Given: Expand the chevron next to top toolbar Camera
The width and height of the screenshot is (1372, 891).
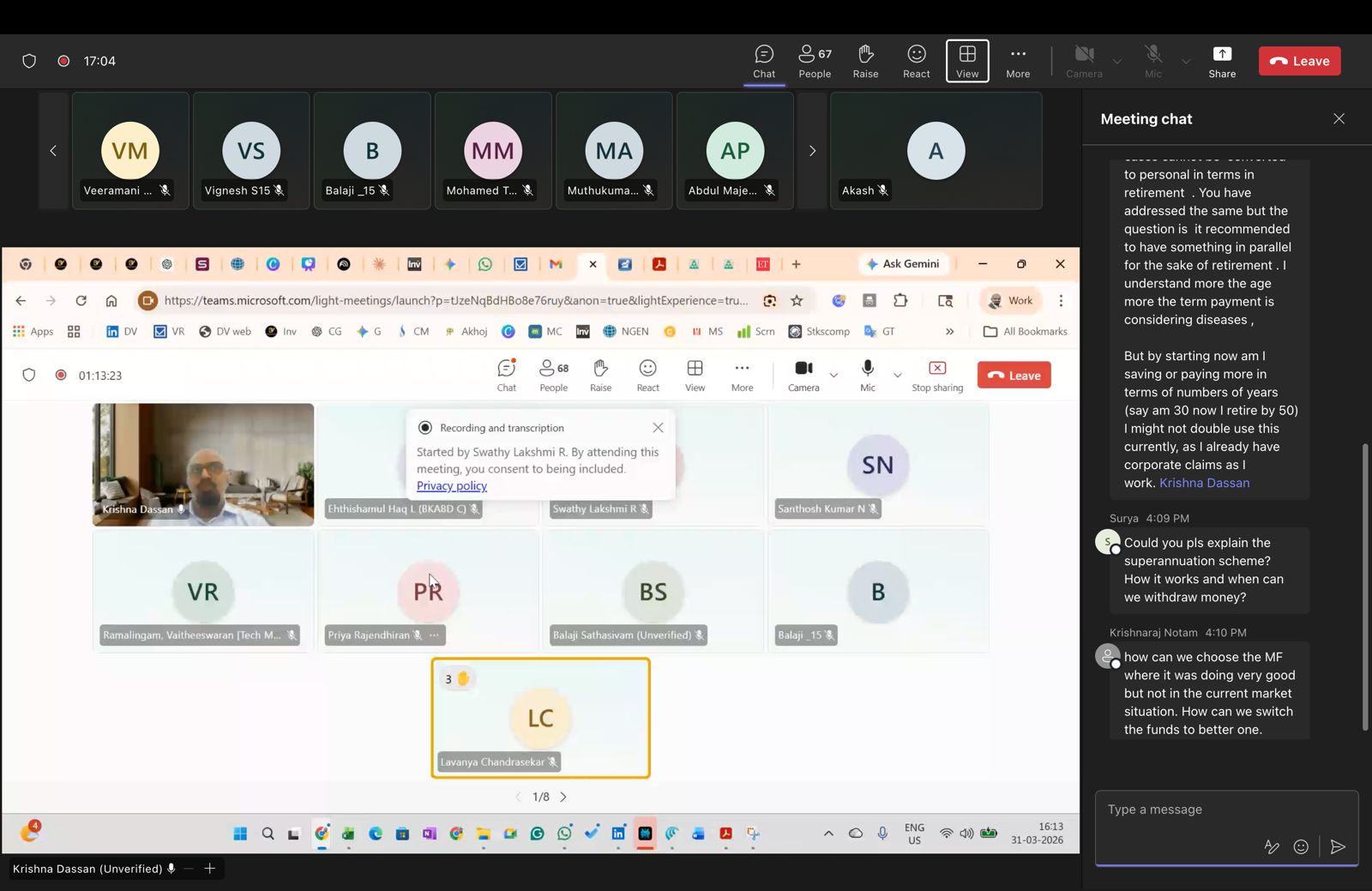Looking at the screenshot, I should 1116,62.
